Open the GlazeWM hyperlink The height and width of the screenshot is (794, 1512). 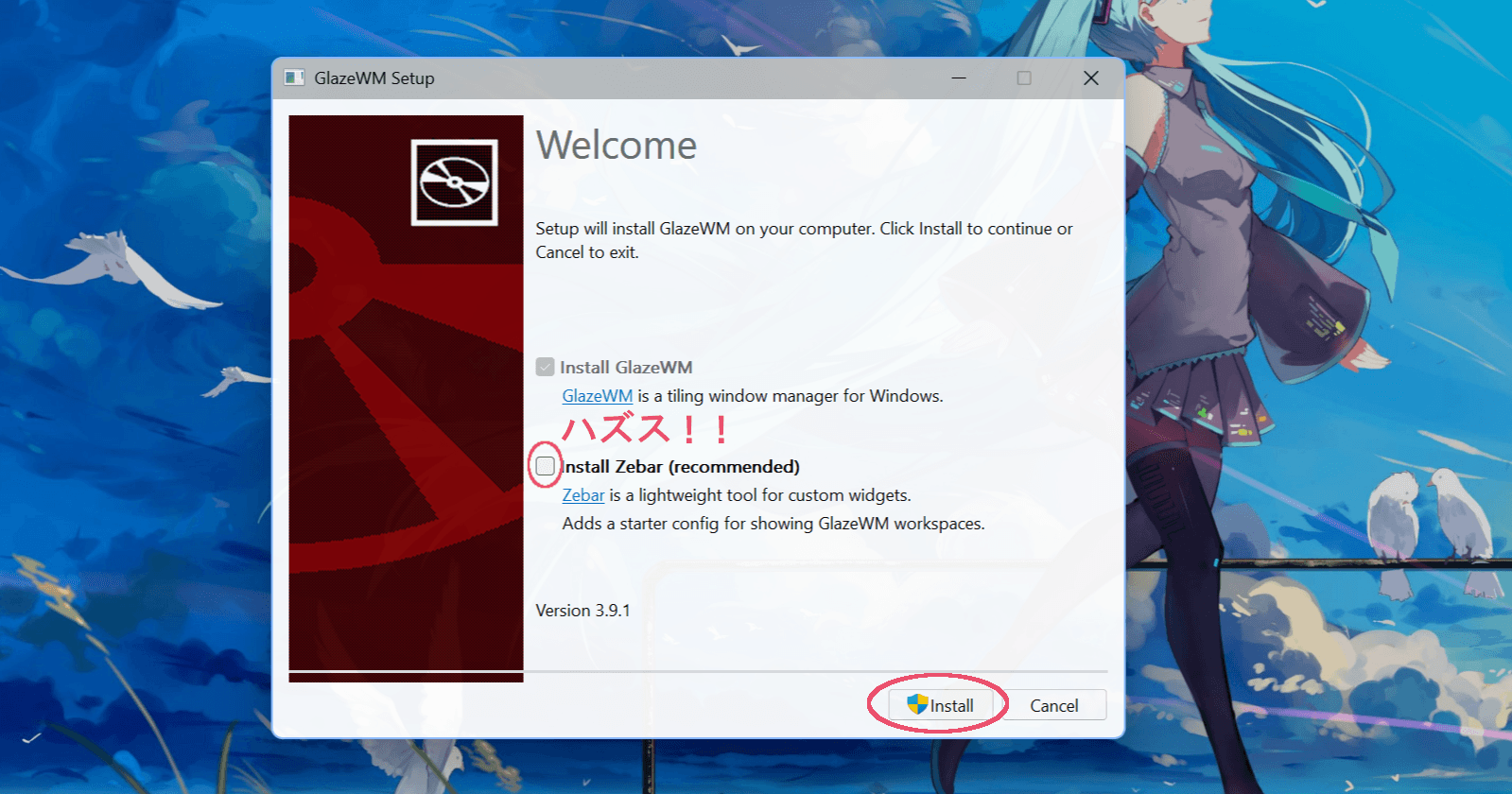(597, 396)
